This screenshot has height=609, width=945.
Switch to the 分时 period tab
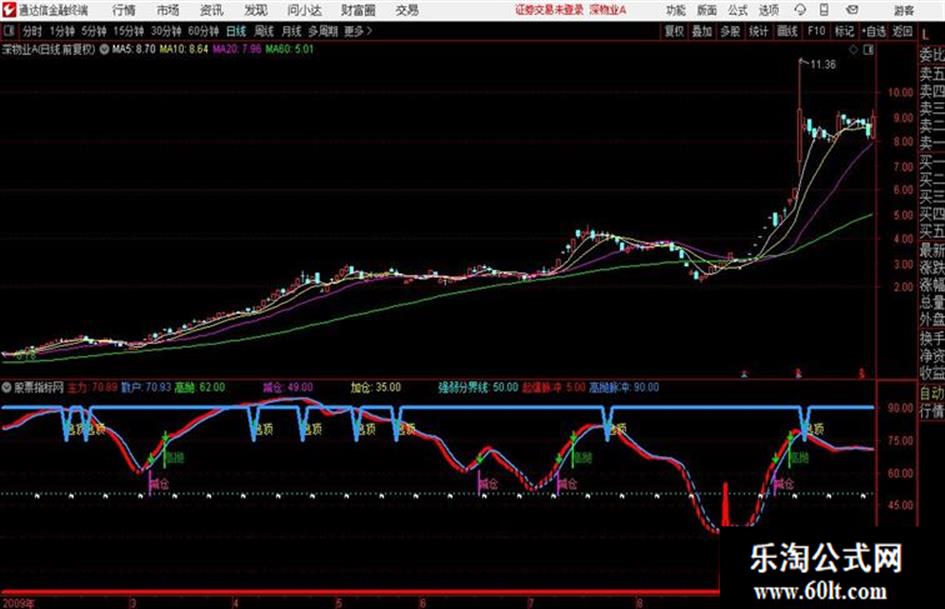tap(33, 31)
